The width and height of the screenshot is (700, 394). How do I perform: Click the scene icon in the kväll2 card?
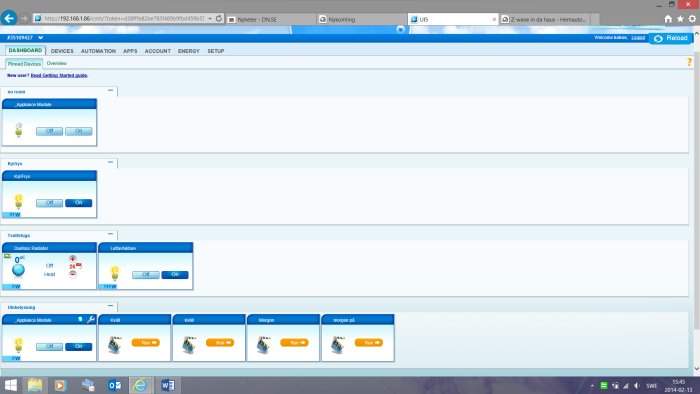189,344
